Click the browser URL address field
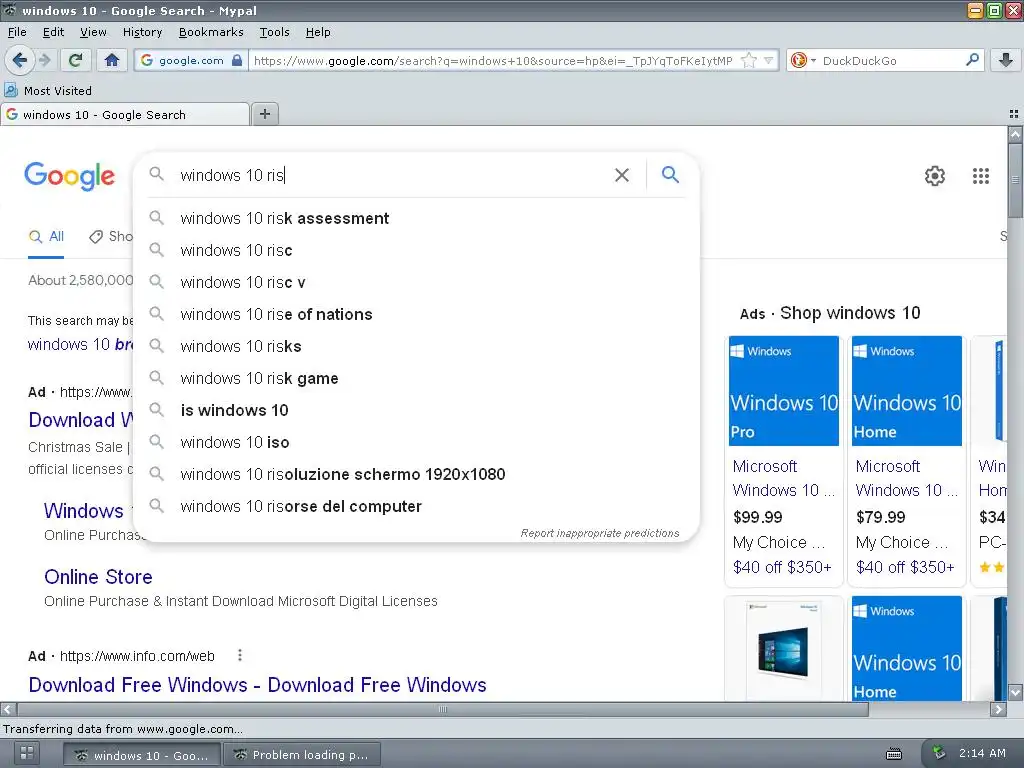 [495, 60]
